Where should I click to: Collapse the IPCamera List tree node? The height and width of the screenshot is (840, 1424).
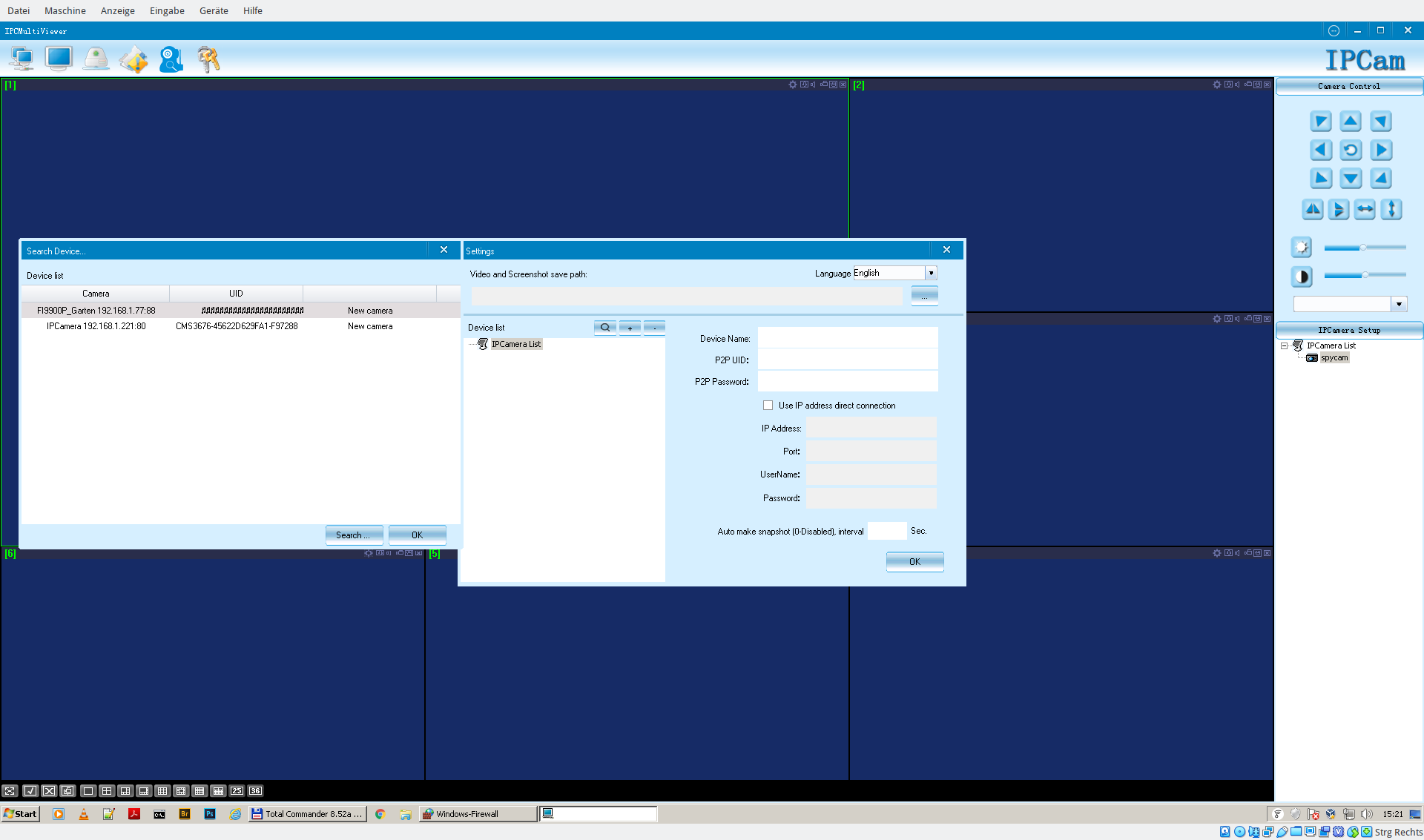coord(1285,345)
